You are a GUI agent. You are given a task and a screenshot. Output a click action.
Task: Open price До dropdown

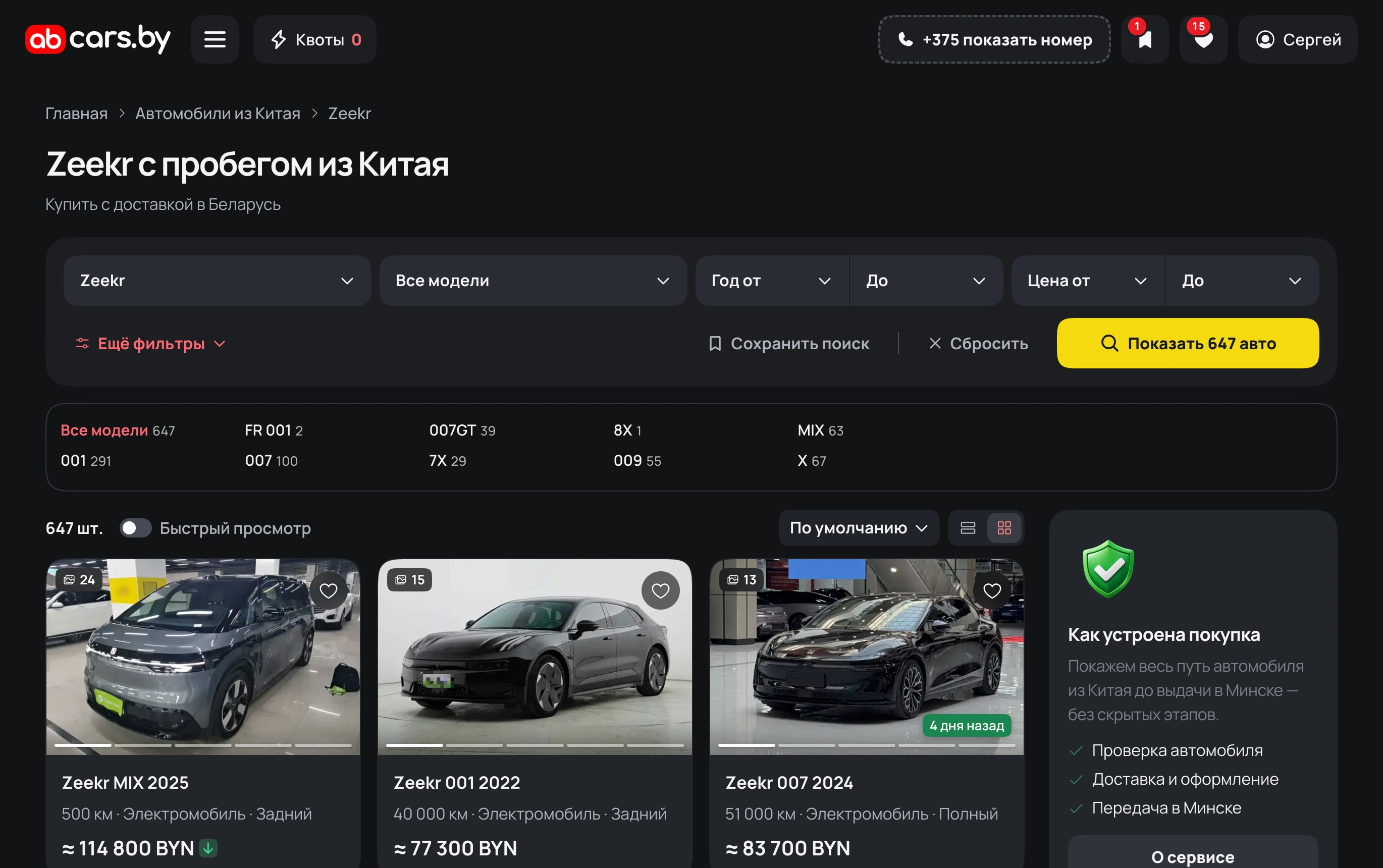point(1242,281)
